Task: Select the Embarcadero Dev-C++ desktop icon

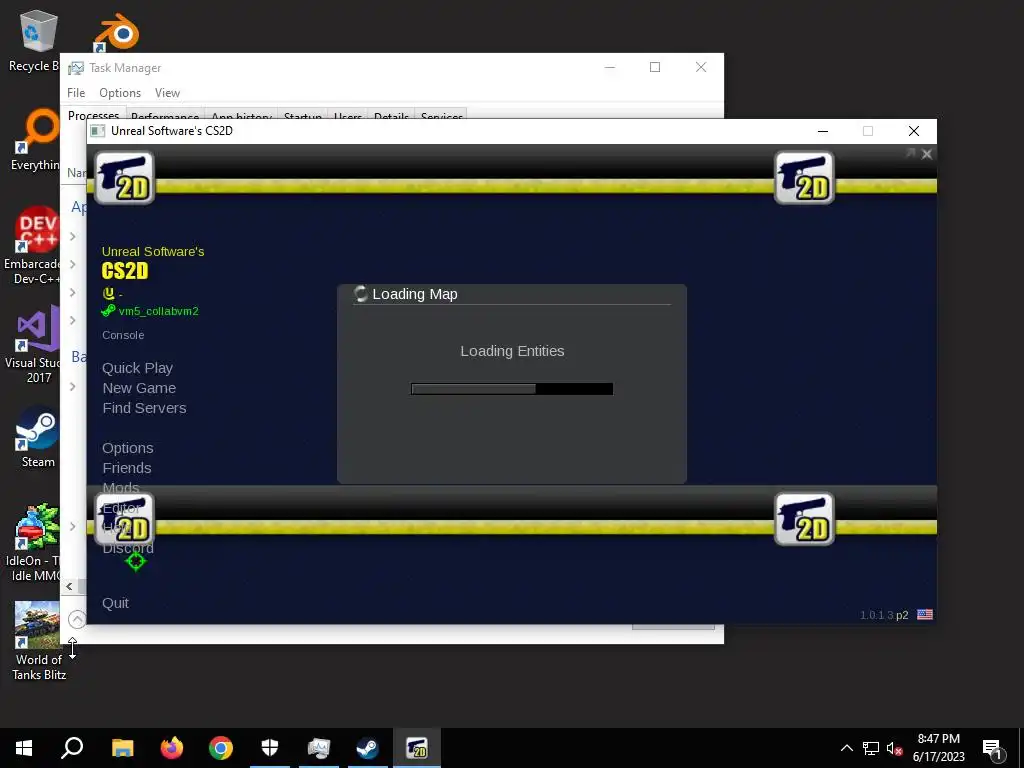Action: click(33, 246)
